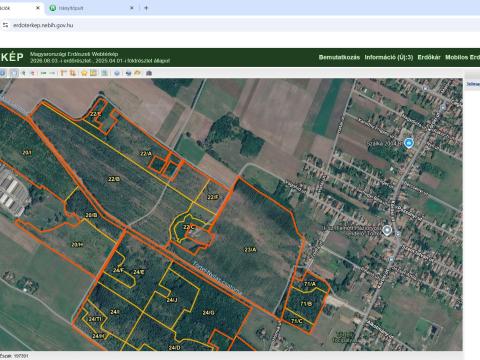Click the round blue-grey toolbar icon
Image resolution: width=480 pixels, height=360 pixels.
click(x=117, y=73)
